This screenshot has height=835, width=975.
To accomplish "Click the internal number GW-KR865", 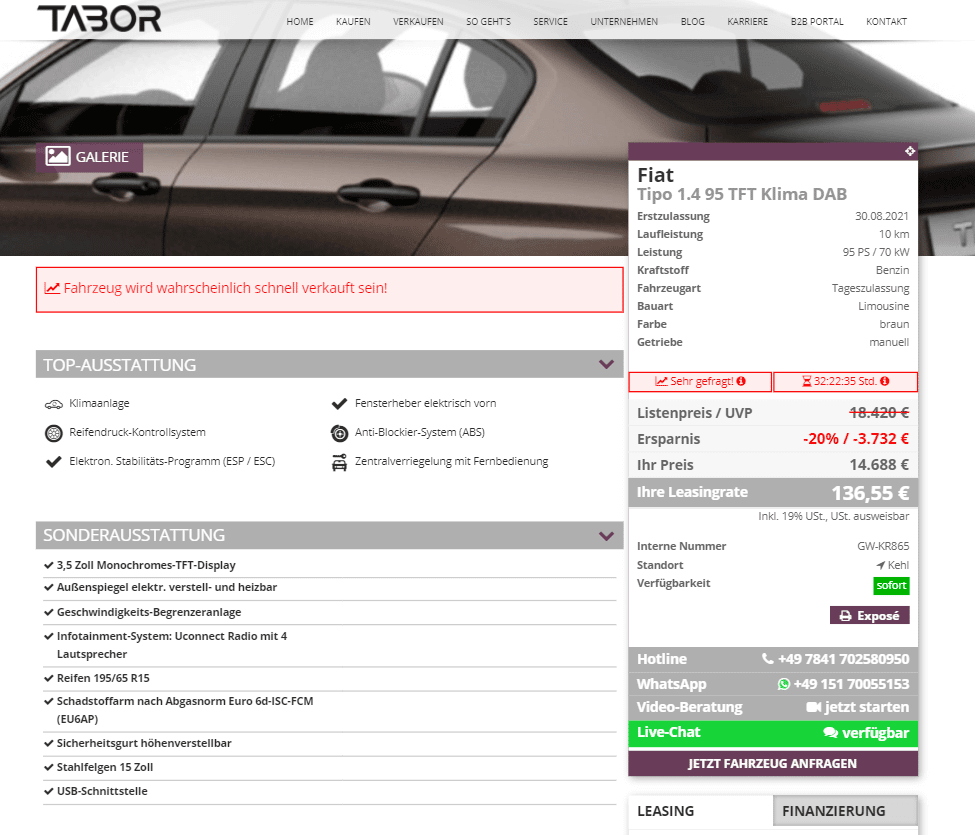I will pyautogui.click(x=883, y=547).
